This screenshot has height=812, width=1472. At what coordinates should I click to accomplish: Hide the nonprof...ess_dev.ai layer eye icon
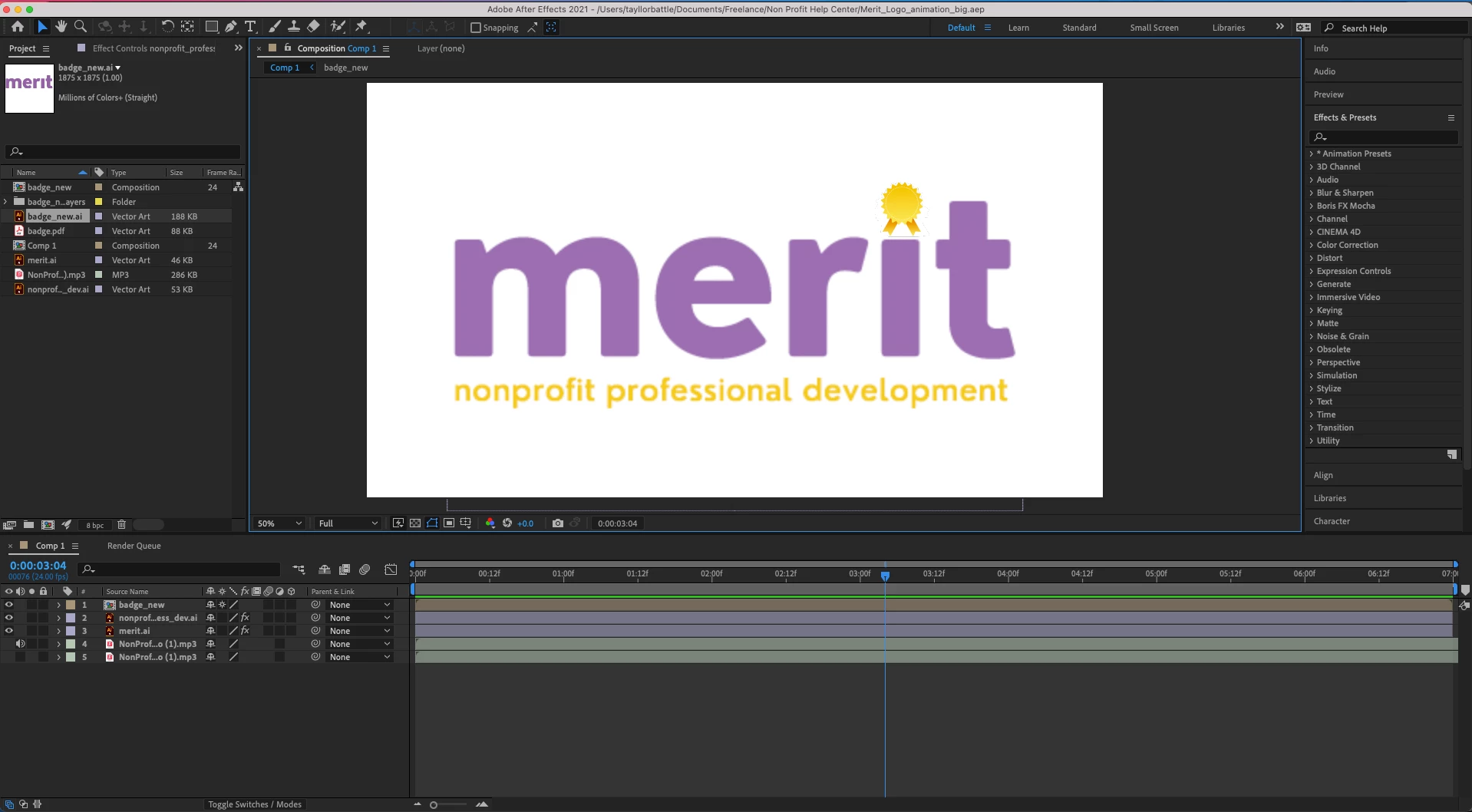click(9, 618)
